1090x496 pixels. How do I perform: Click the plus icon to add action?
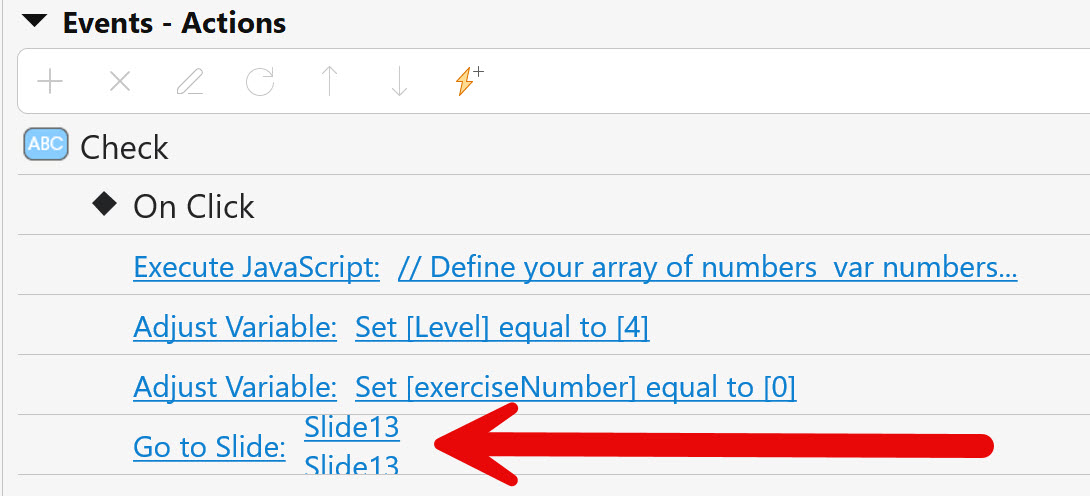coord(49,82)
